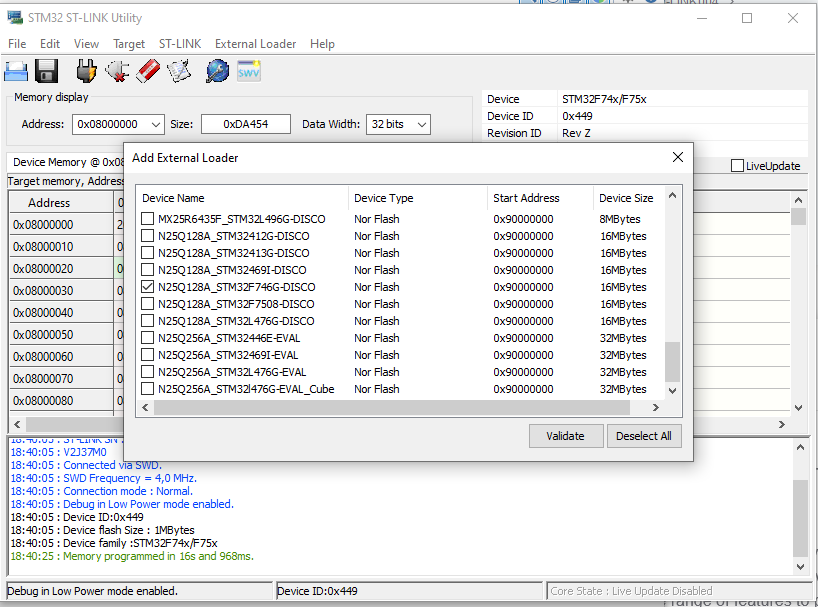The image size is (818, 607).
Task: Launch the SWV viewer icon
Action: point(248,71)
